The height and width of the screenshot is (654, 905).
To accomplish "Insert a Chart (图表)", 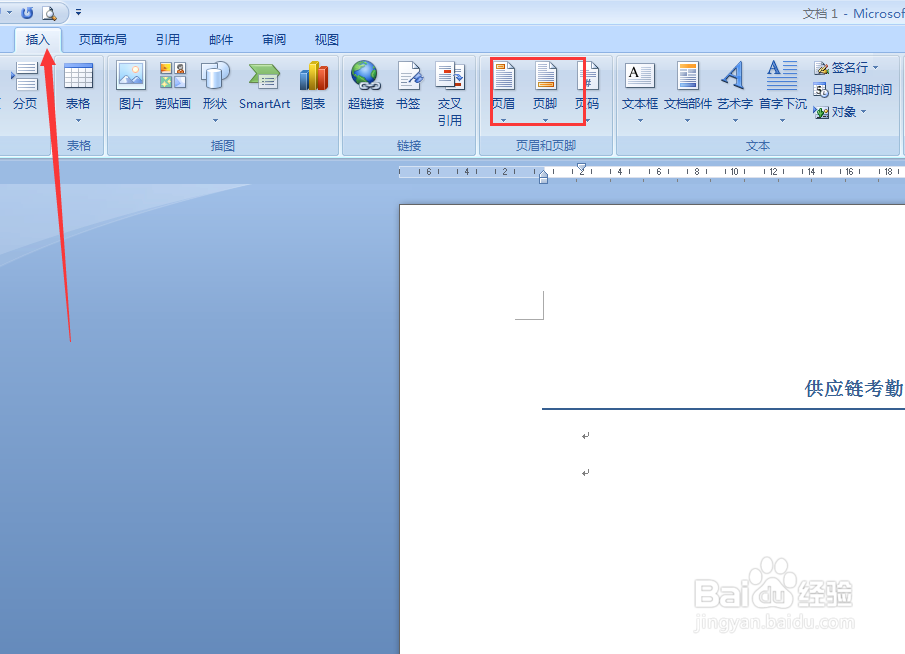I will point(313,87).
